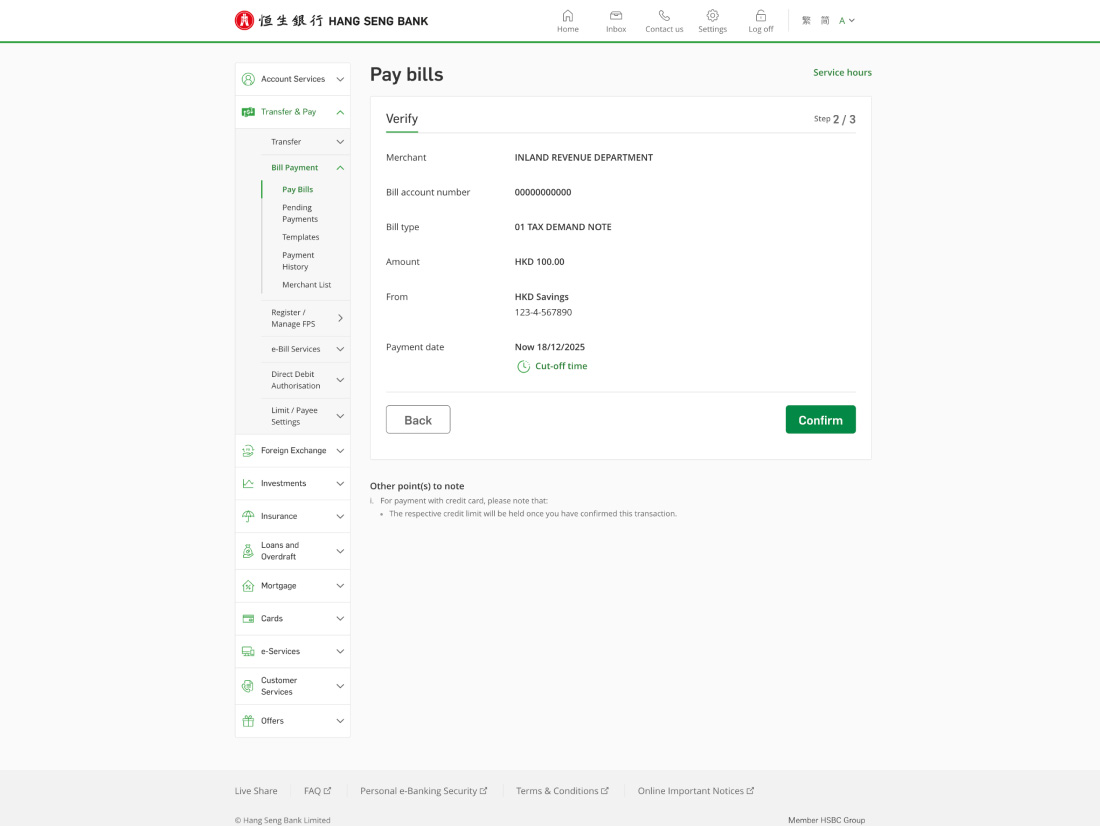
Task: Click the Log off padlock icon
Action: (x=761, y=16)
